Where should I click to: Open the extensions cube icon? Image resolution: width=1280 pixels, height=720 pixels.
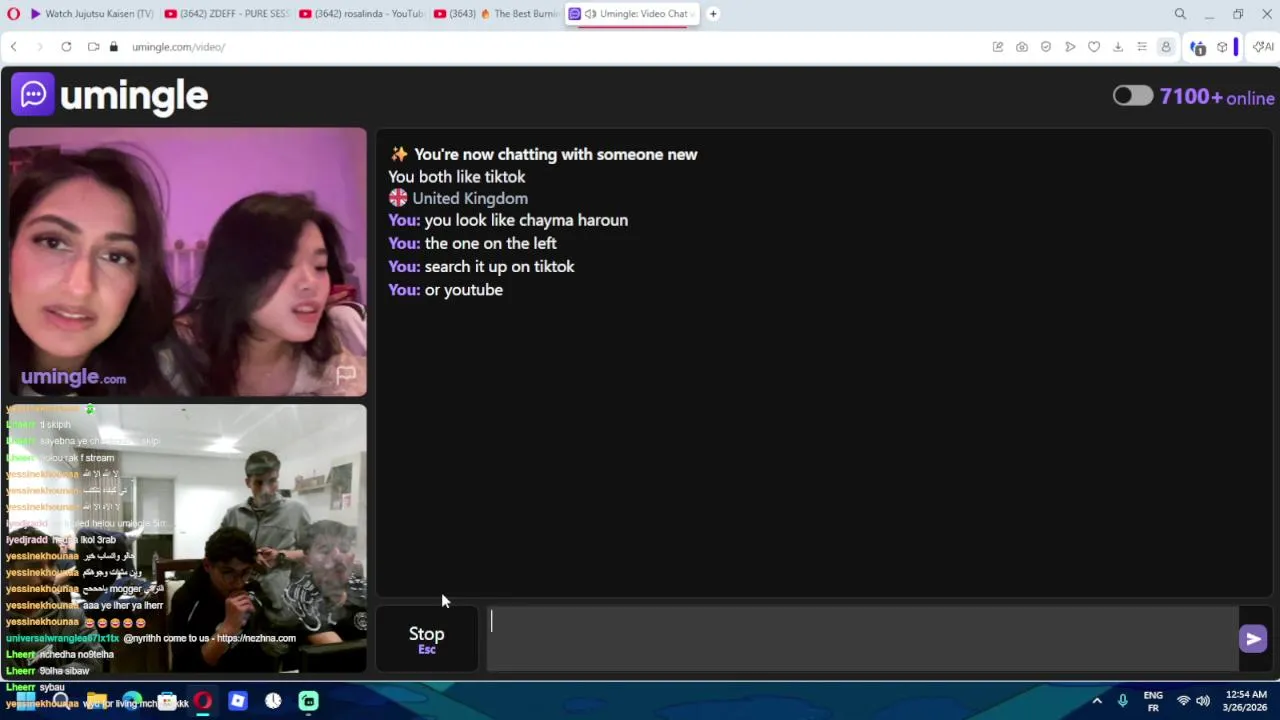click(x=1222, y=47)
